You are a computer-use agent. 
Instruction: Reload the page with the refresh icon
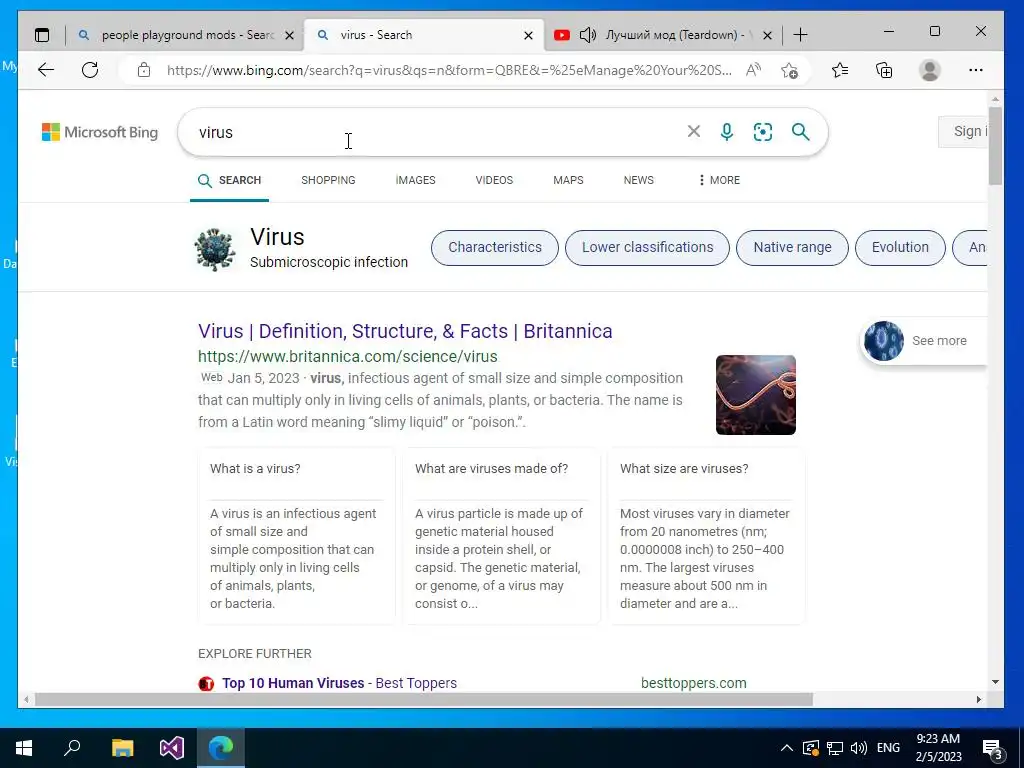point(90,70)
